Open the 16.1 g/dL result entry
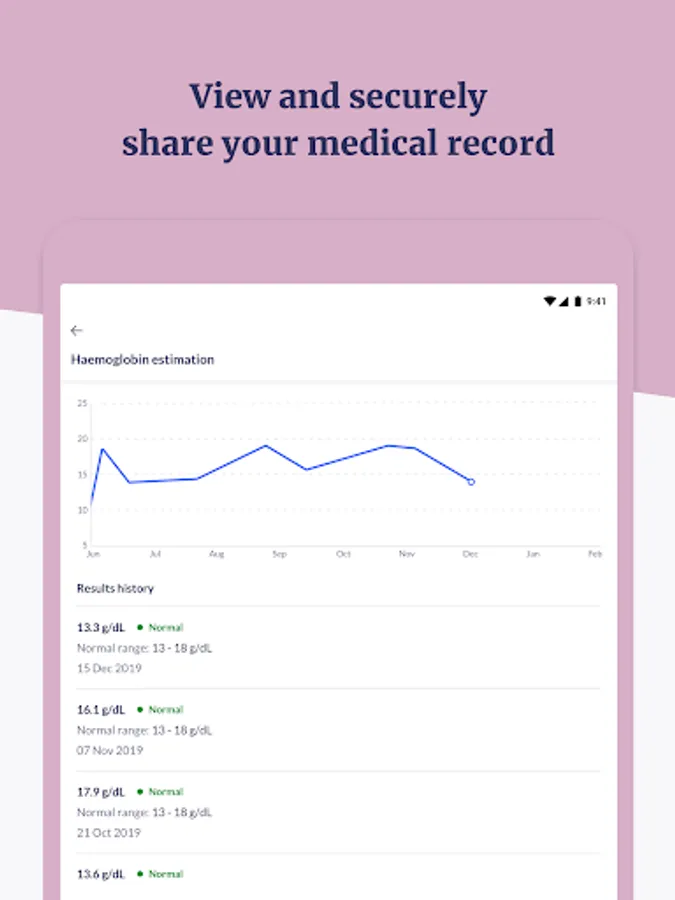Image resolution: width=675 pixels, height=900 pixels. coord(101,710)
